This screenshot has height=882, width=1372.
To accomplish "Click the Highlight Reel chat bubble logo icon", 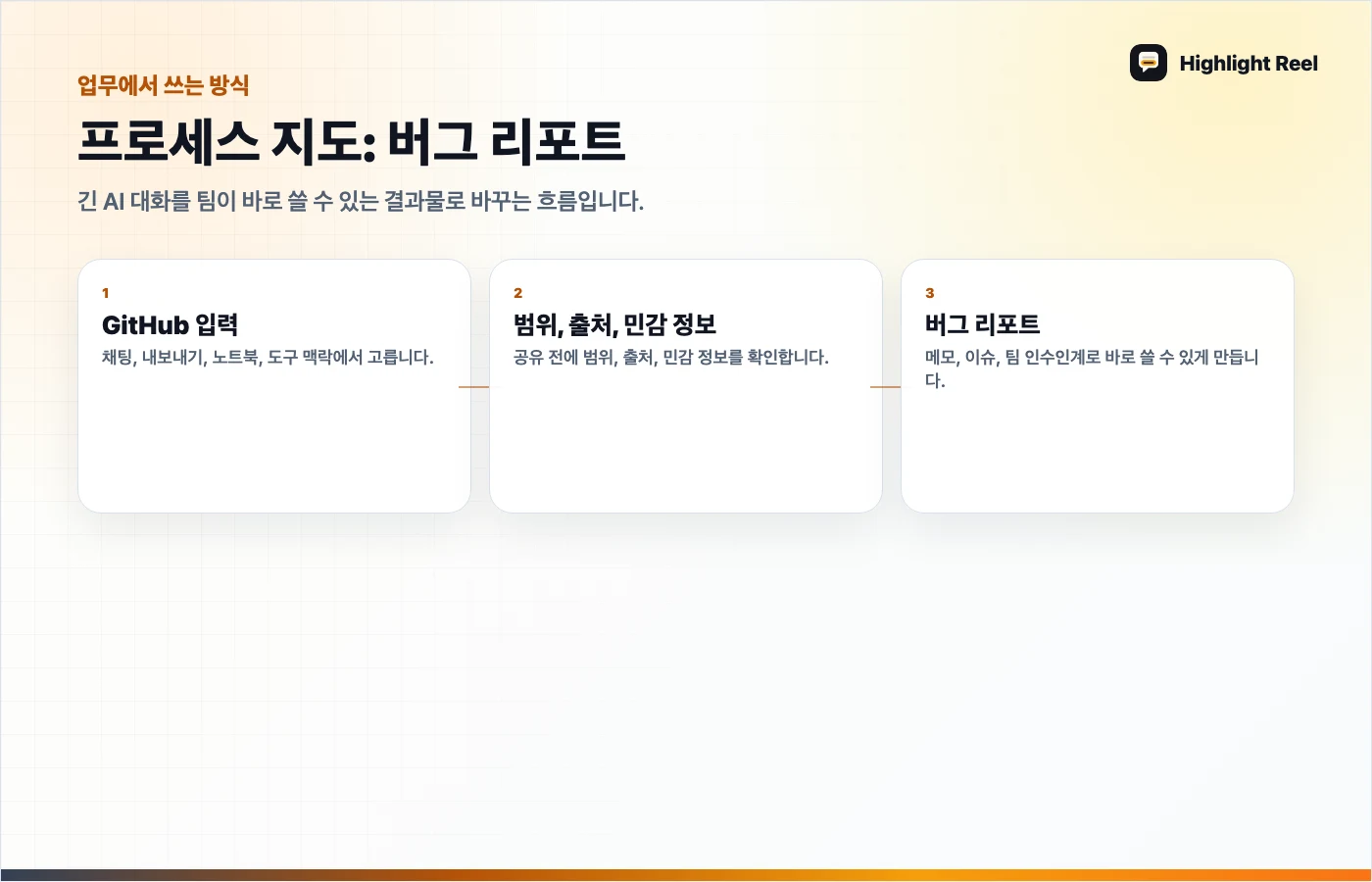I will point(1148,63).
